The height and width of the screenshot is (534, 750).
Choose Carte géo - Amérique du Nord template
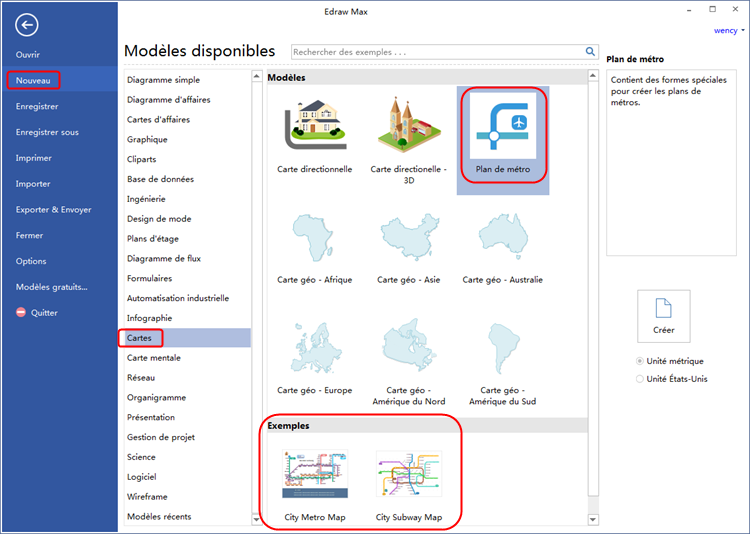click(x=408, y=364)
